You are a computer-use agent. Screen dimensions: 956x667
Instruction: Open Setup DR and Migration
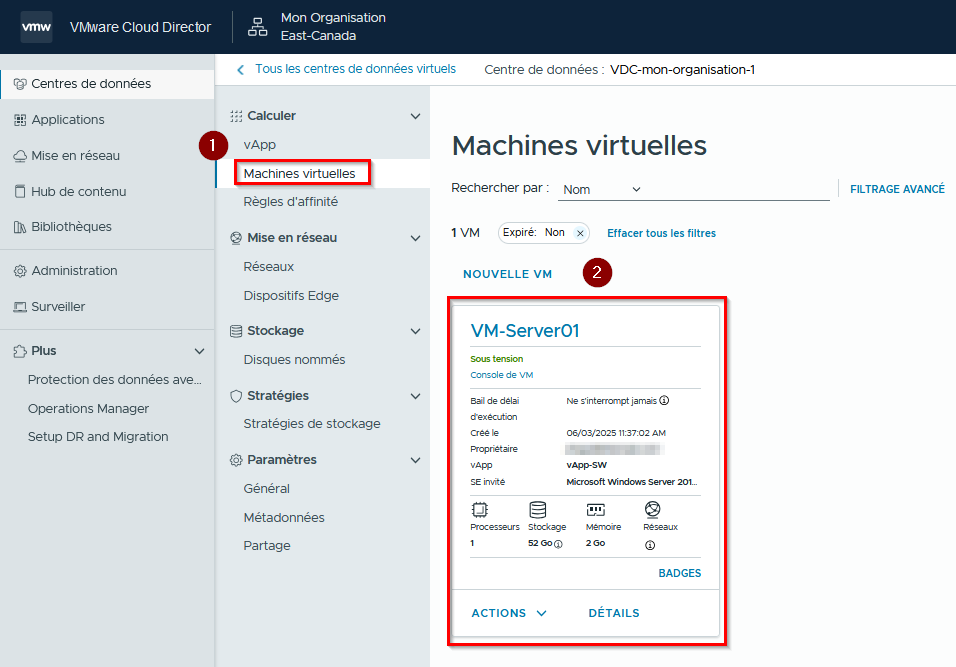click(x=98, y=437)
